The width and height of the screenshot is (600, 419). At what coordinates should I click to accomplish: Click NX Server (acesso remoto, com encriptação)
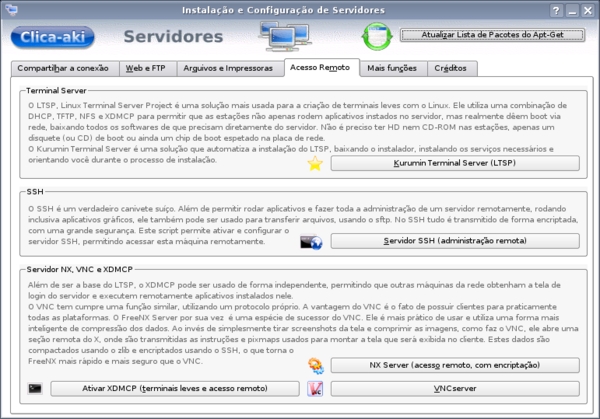tap(455, 365)
